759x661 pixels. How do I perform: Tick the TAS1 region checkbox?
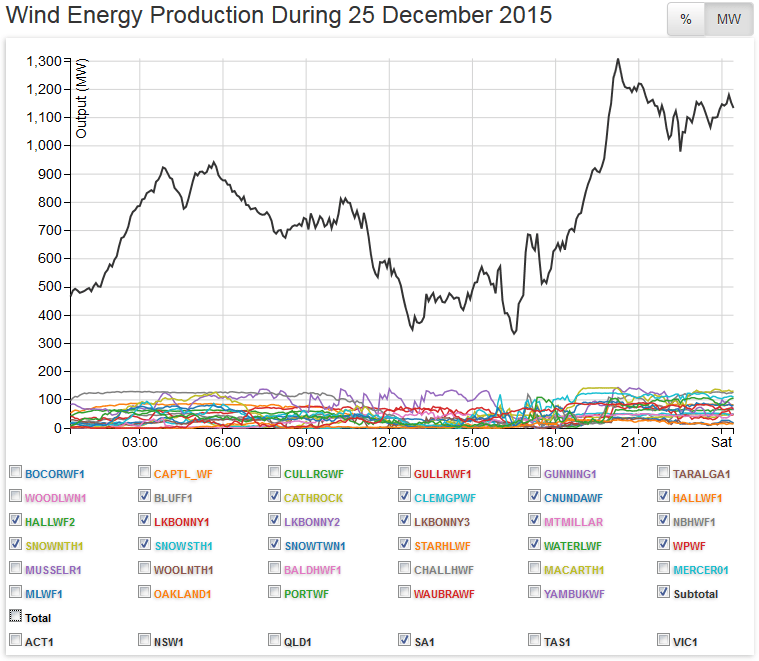pos(535,640)
